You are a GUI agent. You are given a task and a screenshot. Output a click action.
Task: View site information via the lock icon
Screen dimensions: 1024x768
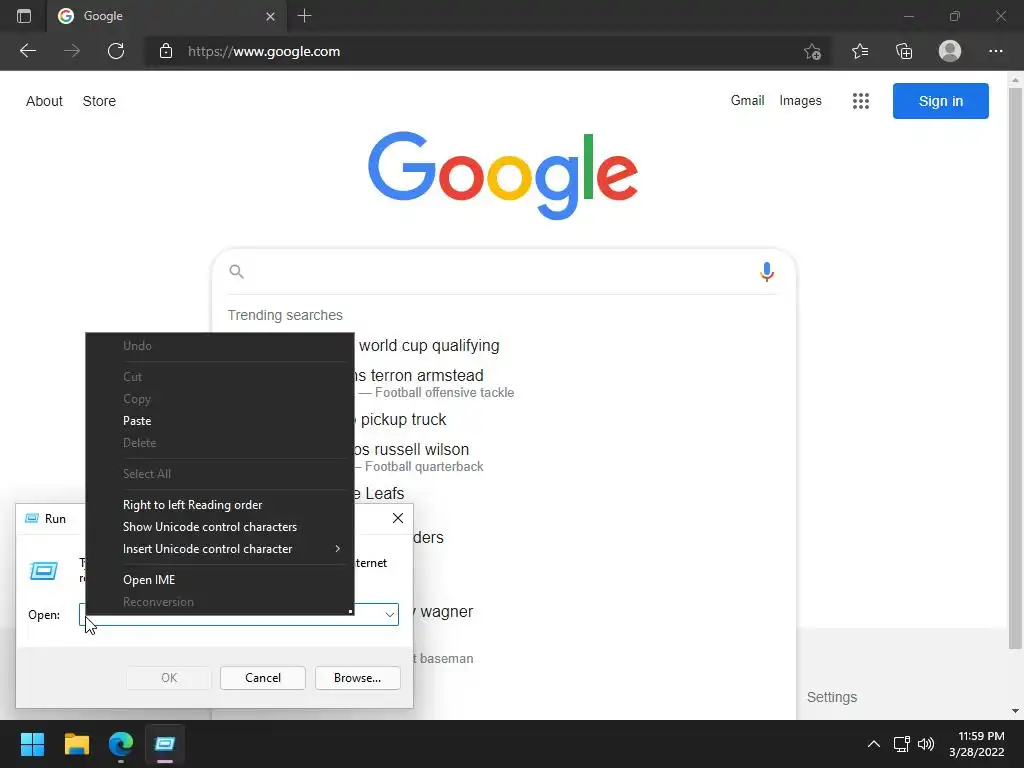[166, 51]
